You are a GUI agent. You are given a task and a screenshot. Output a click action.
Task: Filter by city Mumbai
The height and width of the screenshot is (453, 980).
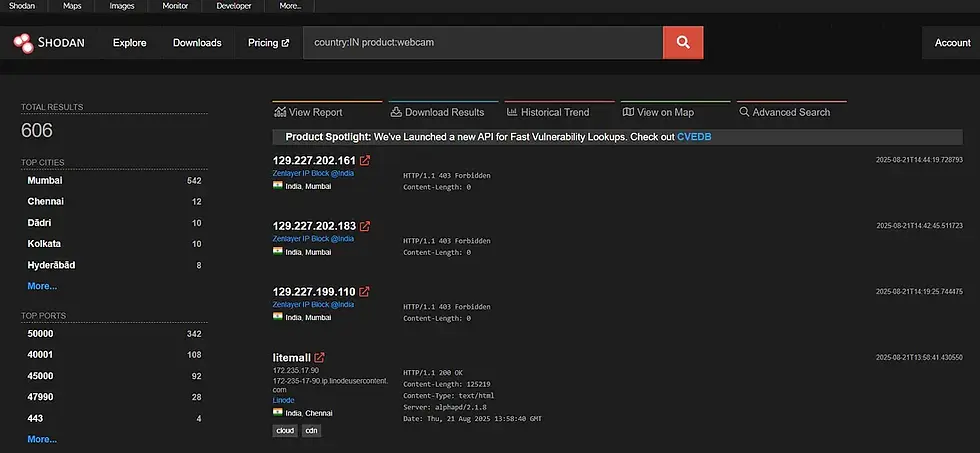tap(45, 181)
